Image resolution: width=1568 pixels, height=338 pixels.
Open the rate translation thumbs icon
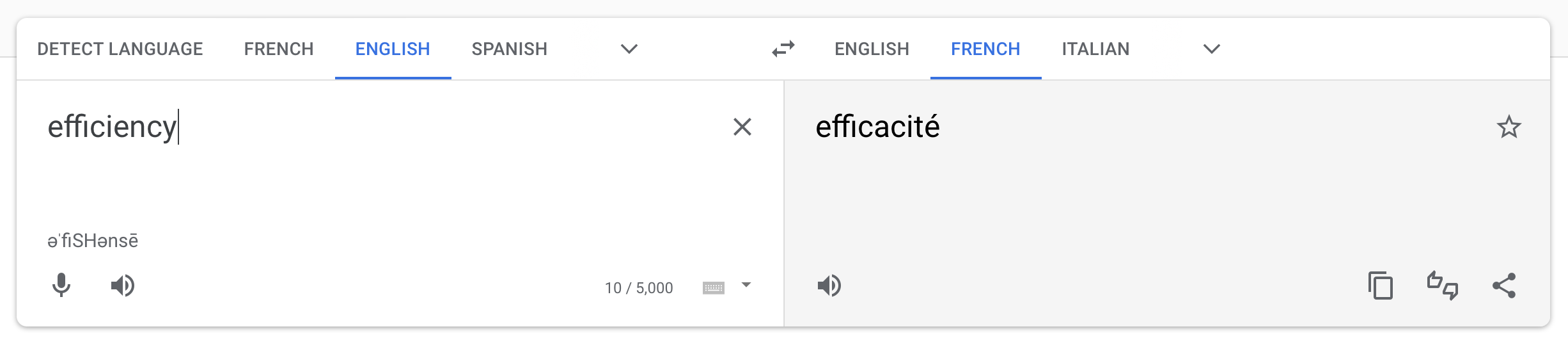click(1443, 286)
